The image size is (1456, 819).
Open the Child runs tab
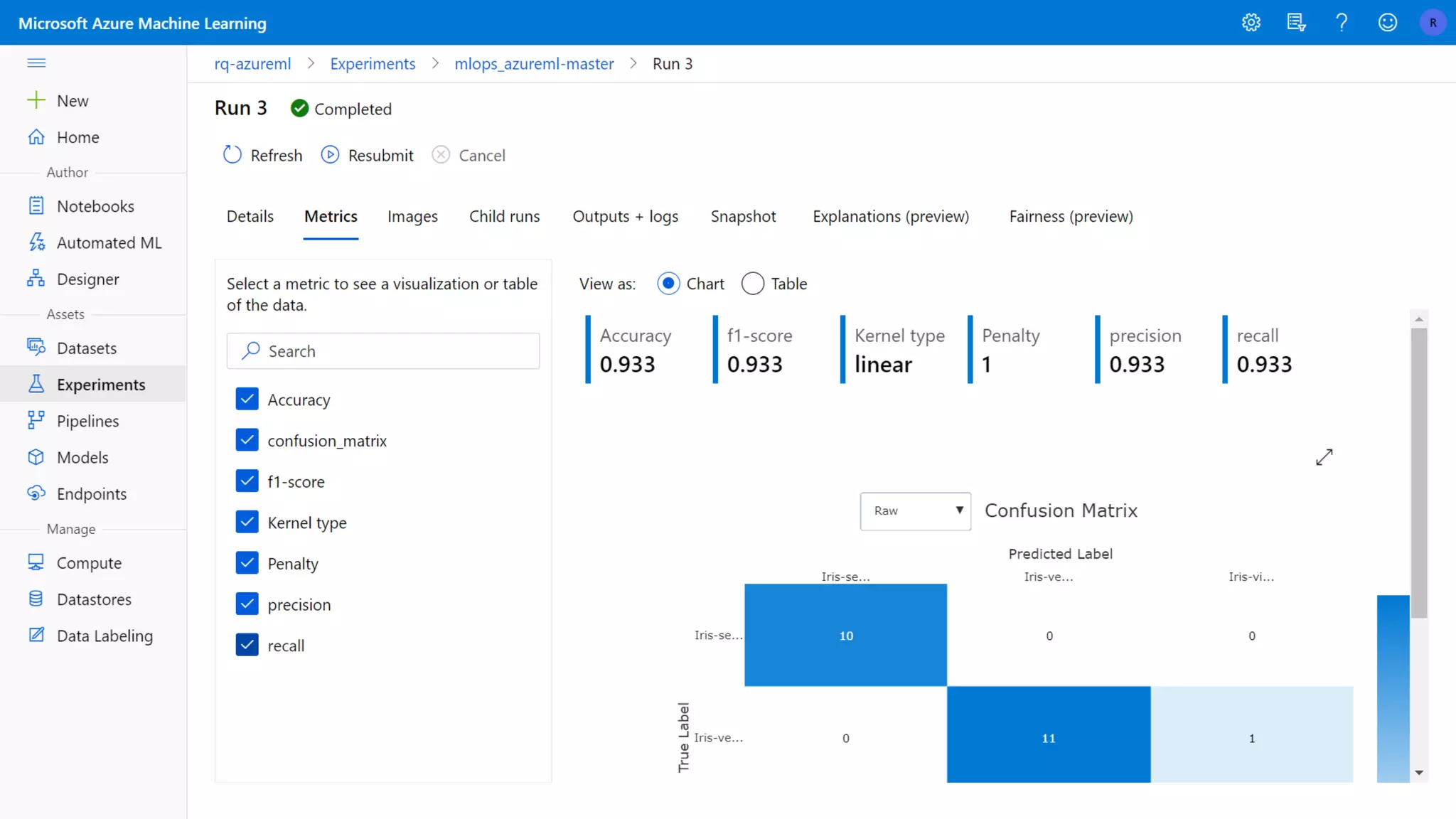pos(504,217)
